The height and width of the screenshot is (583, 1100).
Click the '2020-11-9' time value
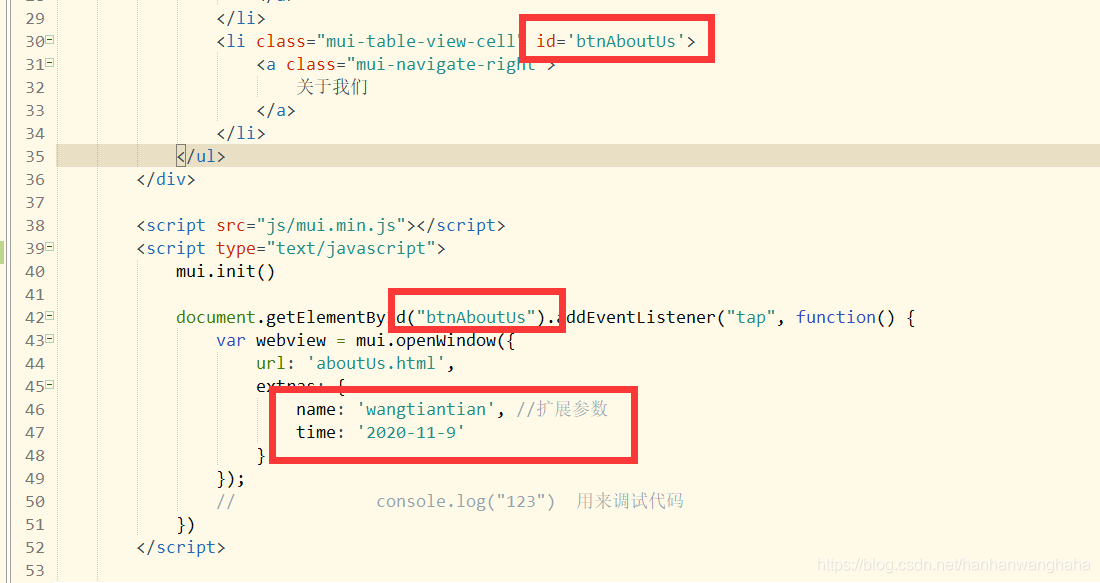click(411, 433)
